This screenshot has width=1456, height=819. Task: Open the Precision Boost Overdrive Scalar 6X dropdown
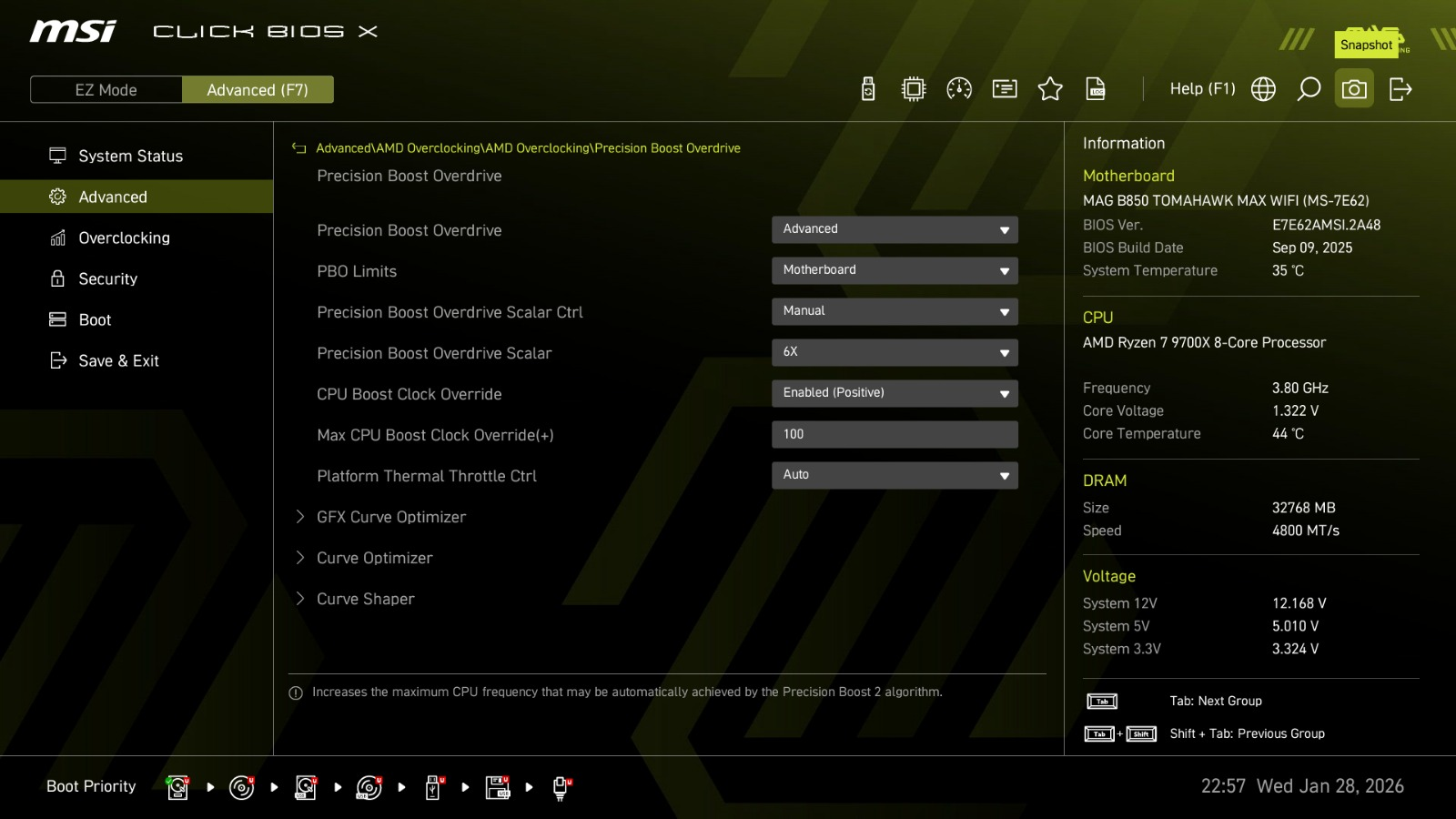895,352
